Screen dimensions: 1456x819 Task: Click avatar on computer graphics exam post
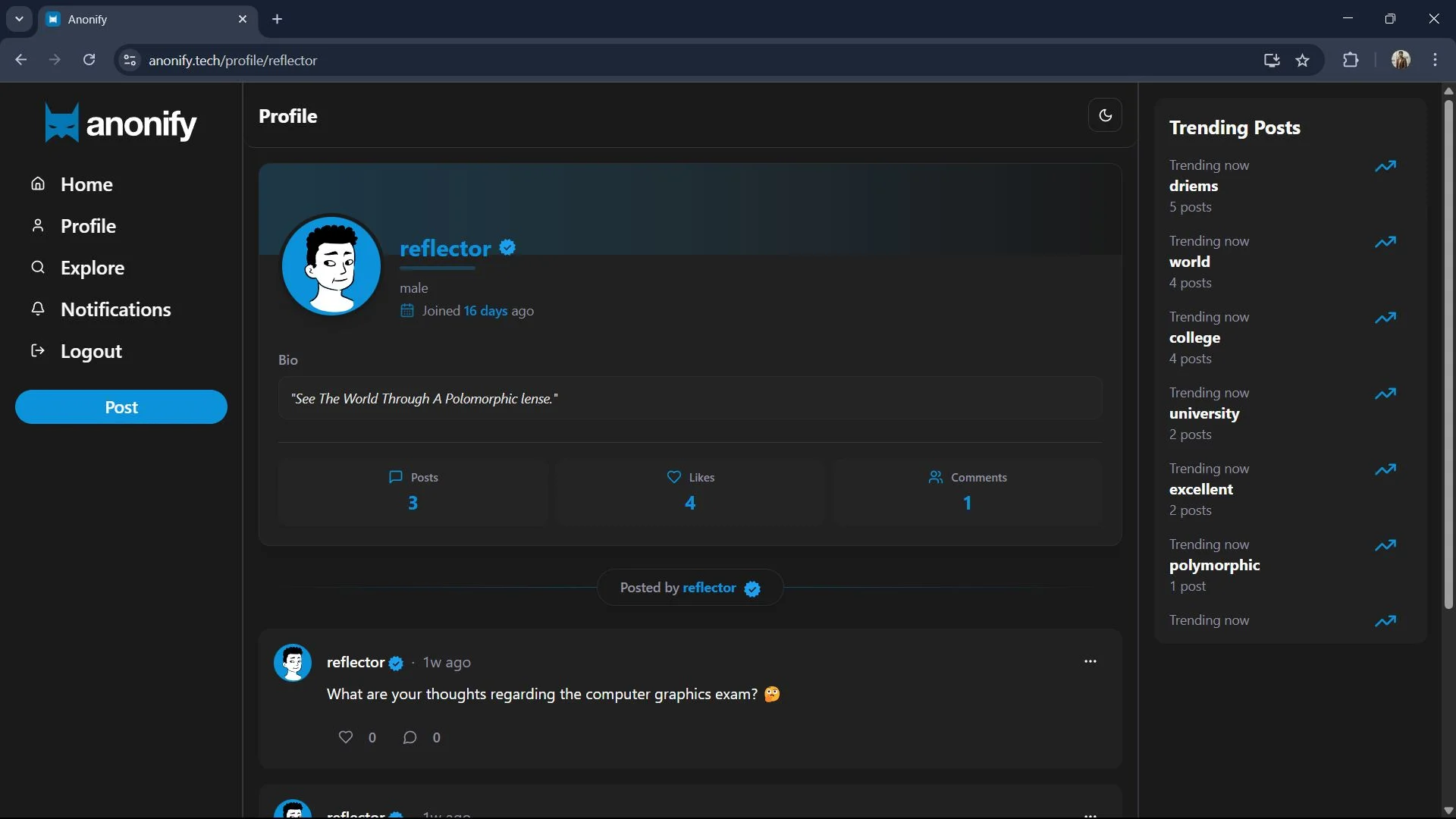click(x=293, y=663)
